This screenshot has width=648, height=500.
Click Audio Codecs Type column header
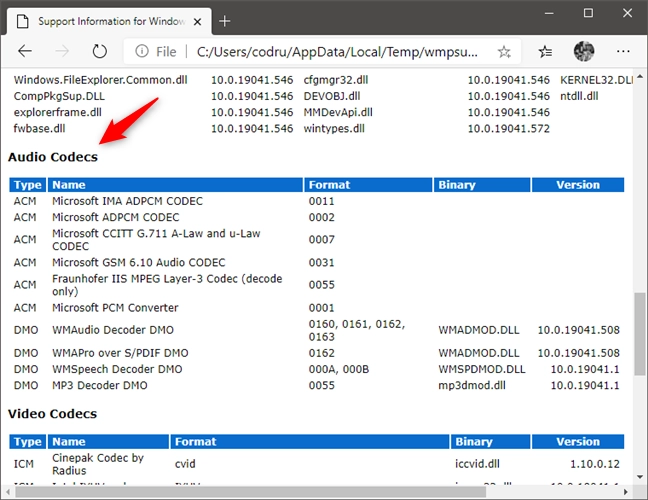(28, 185)
